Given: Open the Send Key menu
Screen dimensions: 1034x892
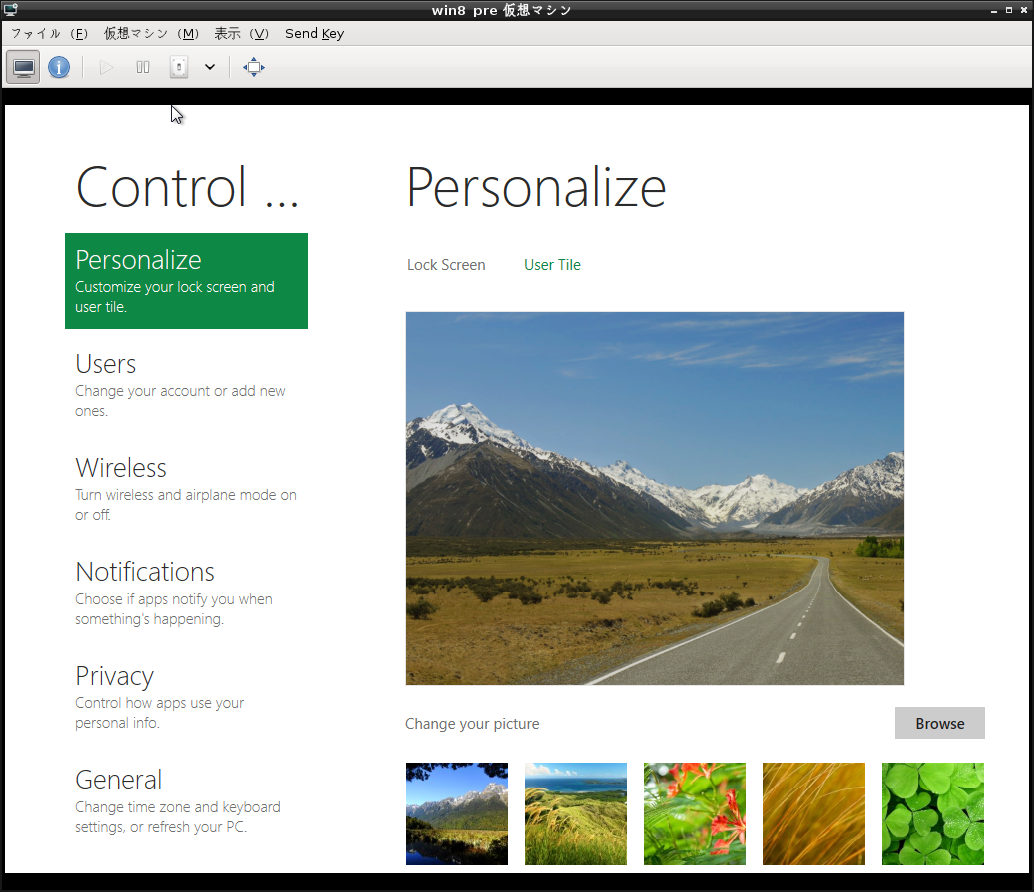Looking at the screenshot, I should [315, 34].
